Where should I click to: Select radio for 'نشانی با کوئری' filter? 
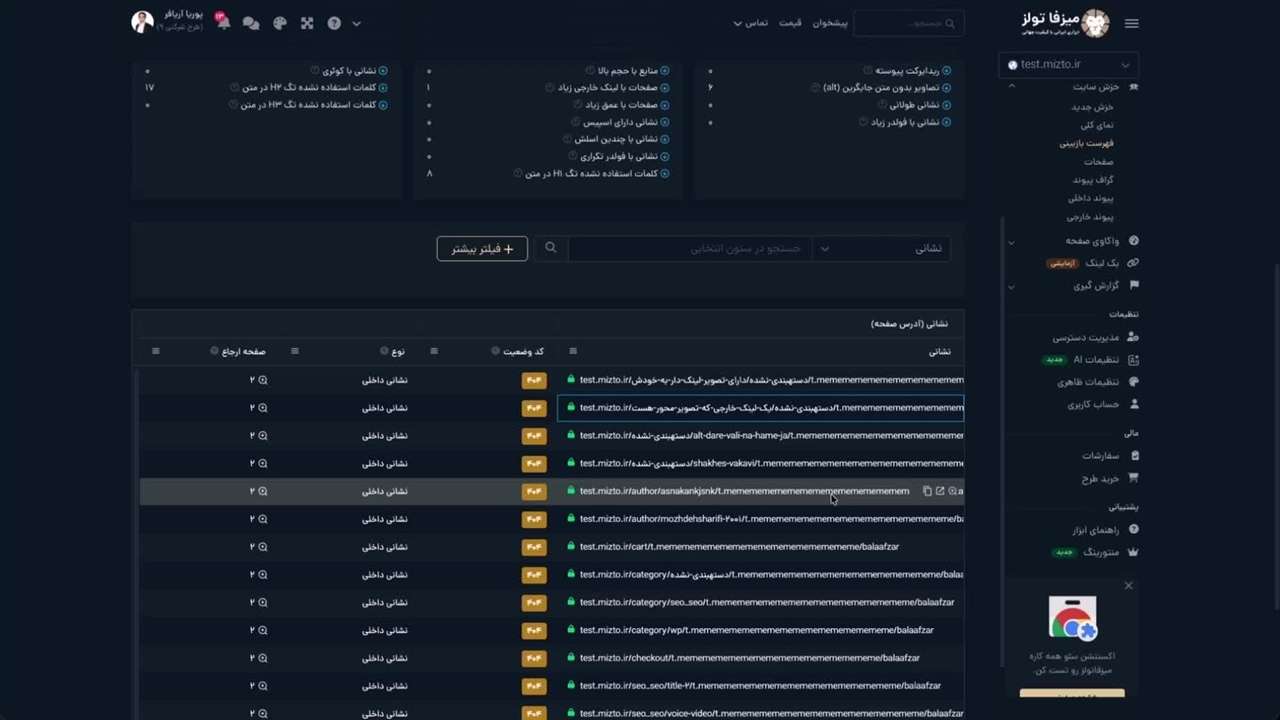tap(383, 71)
